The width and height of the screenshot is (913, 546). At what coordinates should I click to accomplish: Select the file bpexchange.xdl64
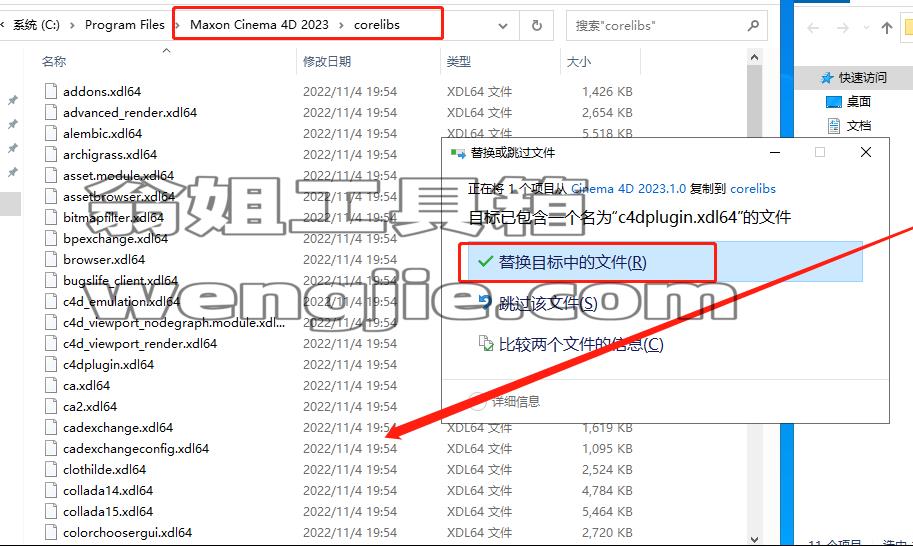[115, 238]
